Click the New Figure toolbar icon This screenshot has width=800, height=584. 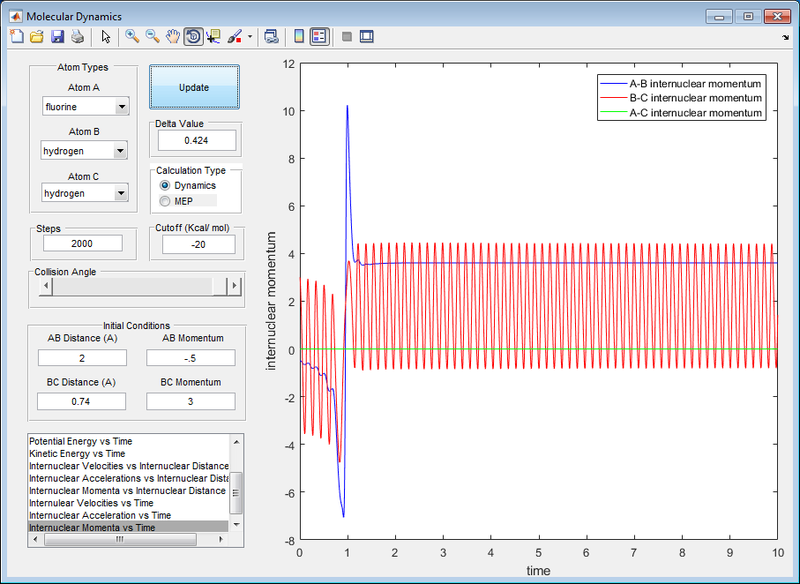click(17, 36)
